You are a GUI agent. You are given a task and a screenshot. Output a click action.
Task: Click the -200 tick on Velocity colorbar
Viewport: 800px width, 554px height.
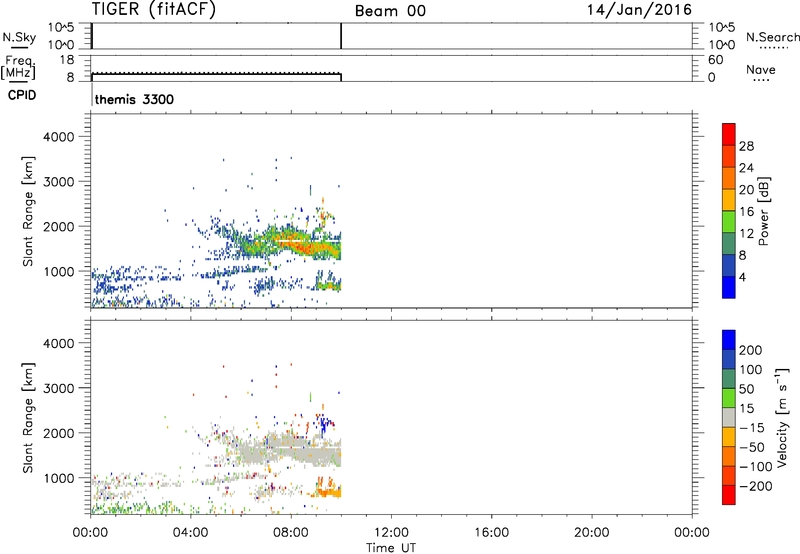coord(754,486)
